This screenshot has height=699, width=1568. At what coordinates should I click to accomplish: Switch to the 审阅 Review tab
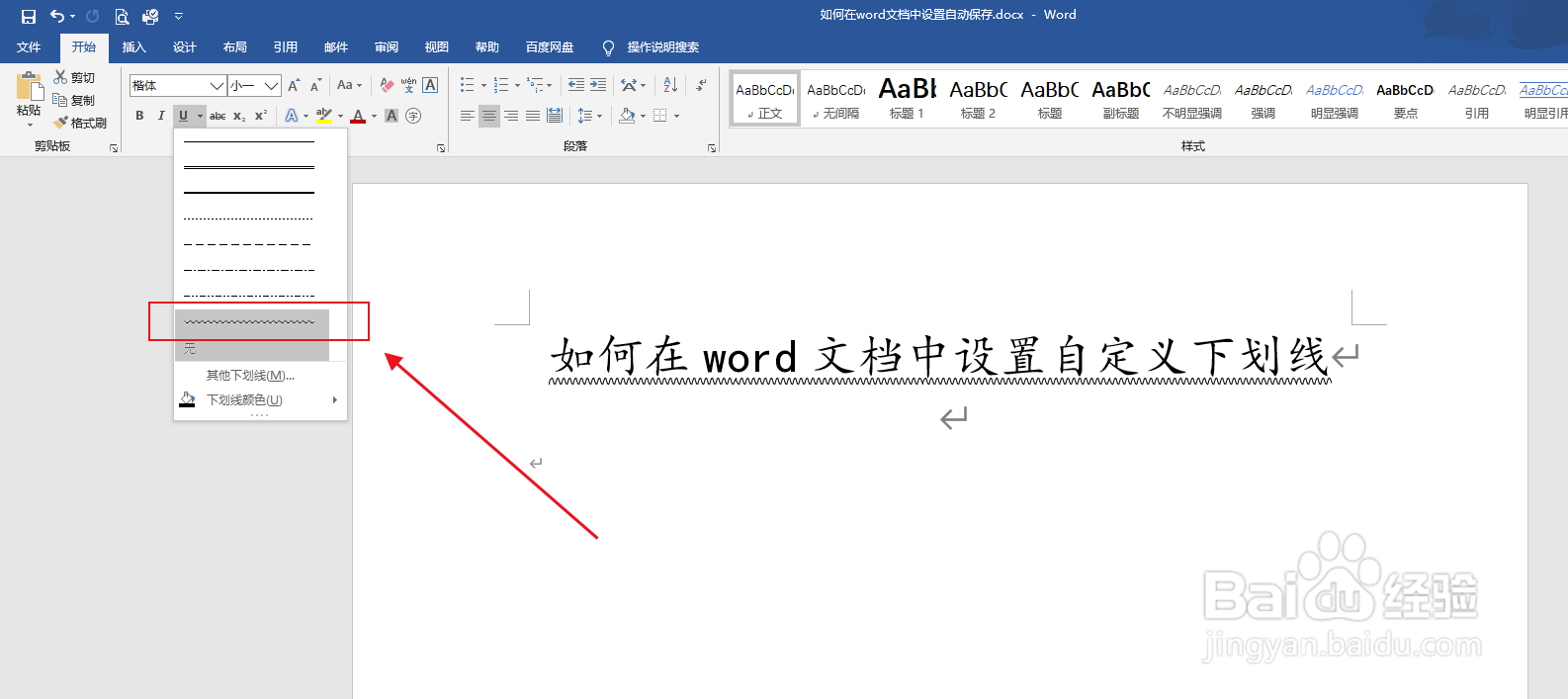pyautogui.click(x=386, y=47)
